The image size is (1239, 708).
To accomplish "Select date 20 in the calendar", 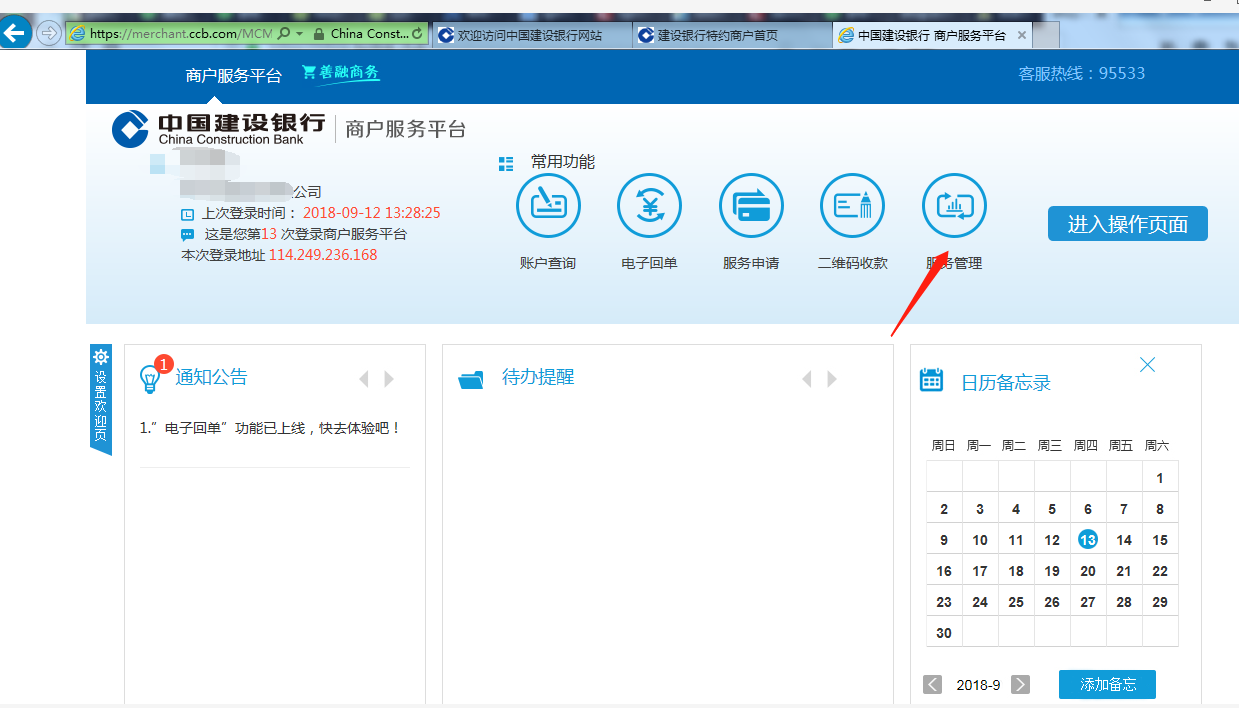I will point(1088,571).
